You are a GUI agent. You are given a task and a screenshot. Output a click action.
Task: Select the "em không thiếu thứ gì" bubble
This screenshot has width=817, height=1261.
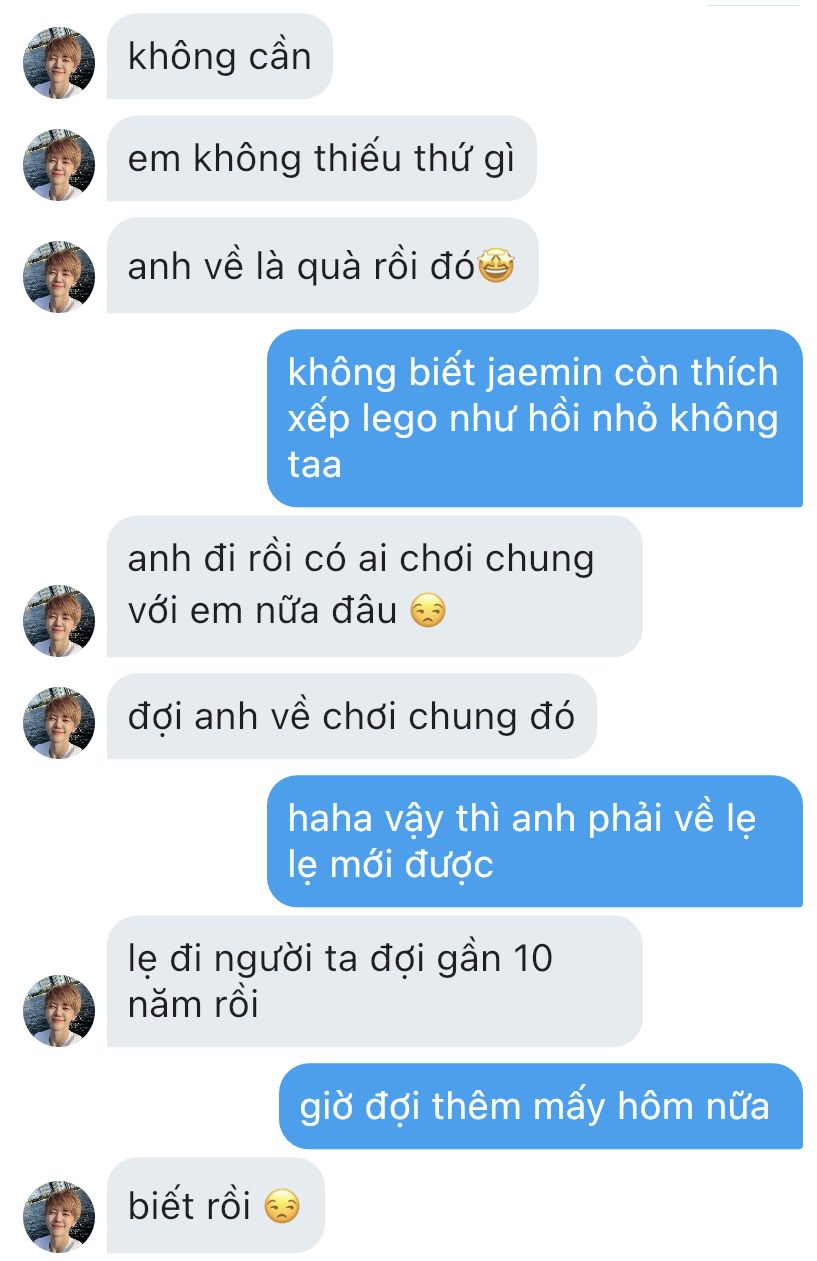[x=322, y=158]
